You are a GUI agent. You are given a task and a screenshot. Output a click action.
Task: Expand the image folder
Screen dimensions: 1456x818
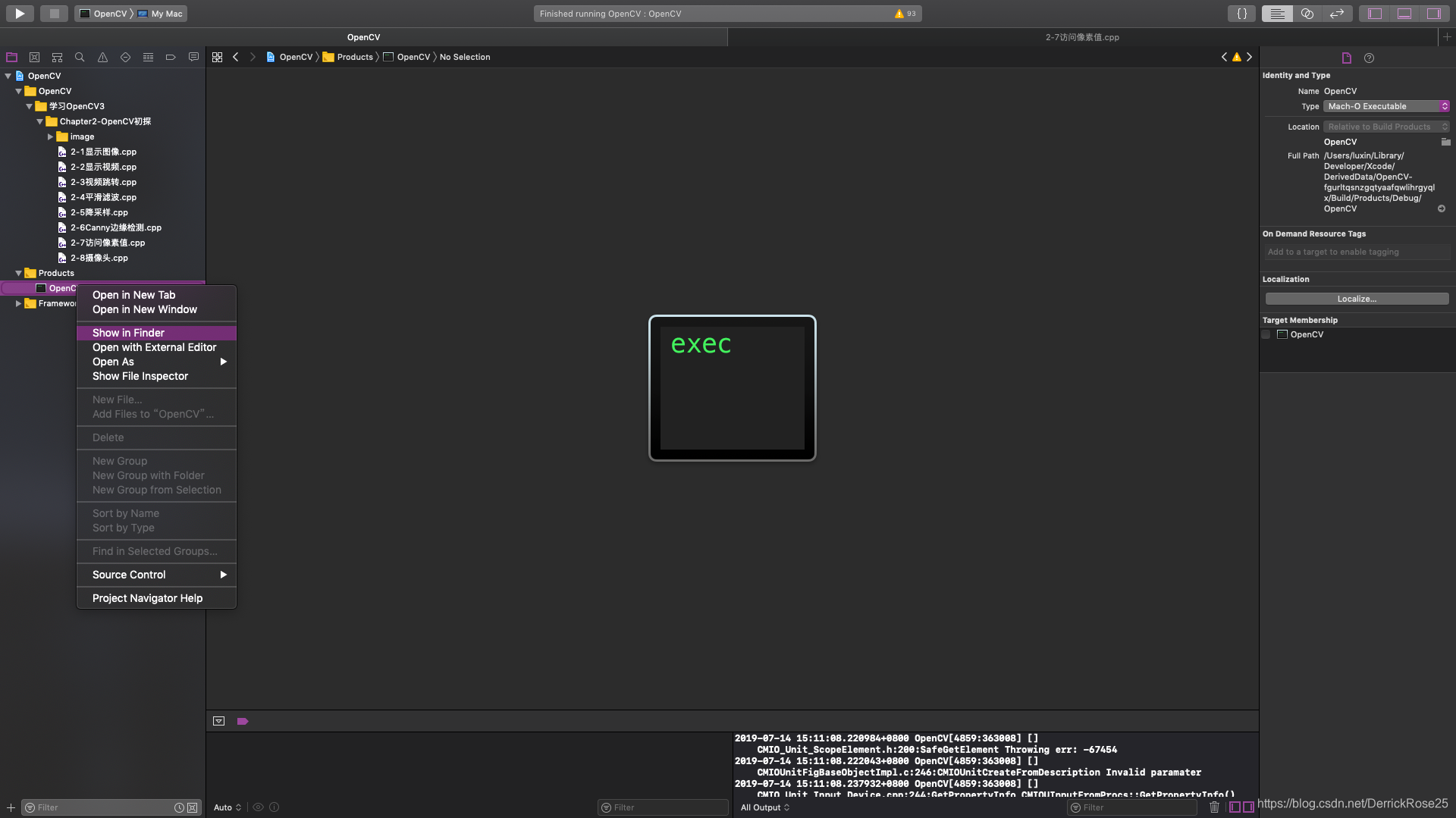[51, 136]
